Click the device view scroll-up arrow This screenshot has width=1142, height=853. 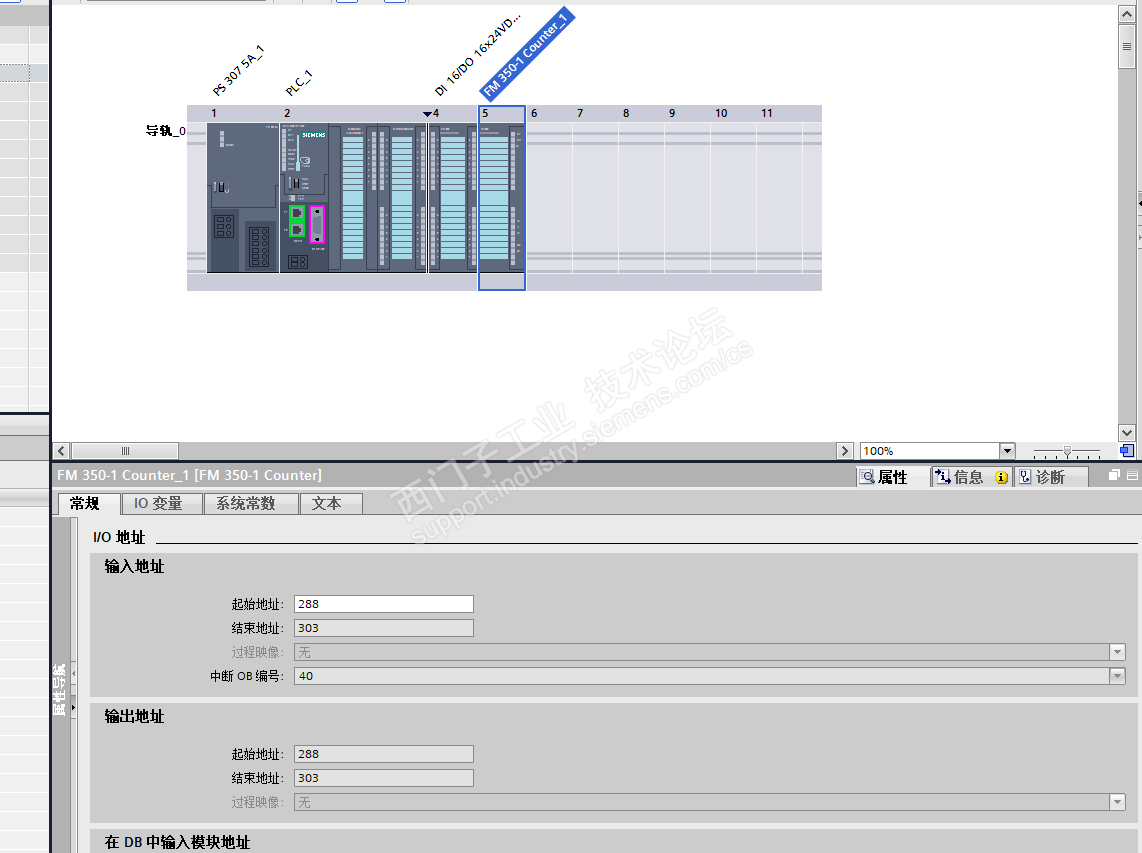click(x=1127, y=14)
